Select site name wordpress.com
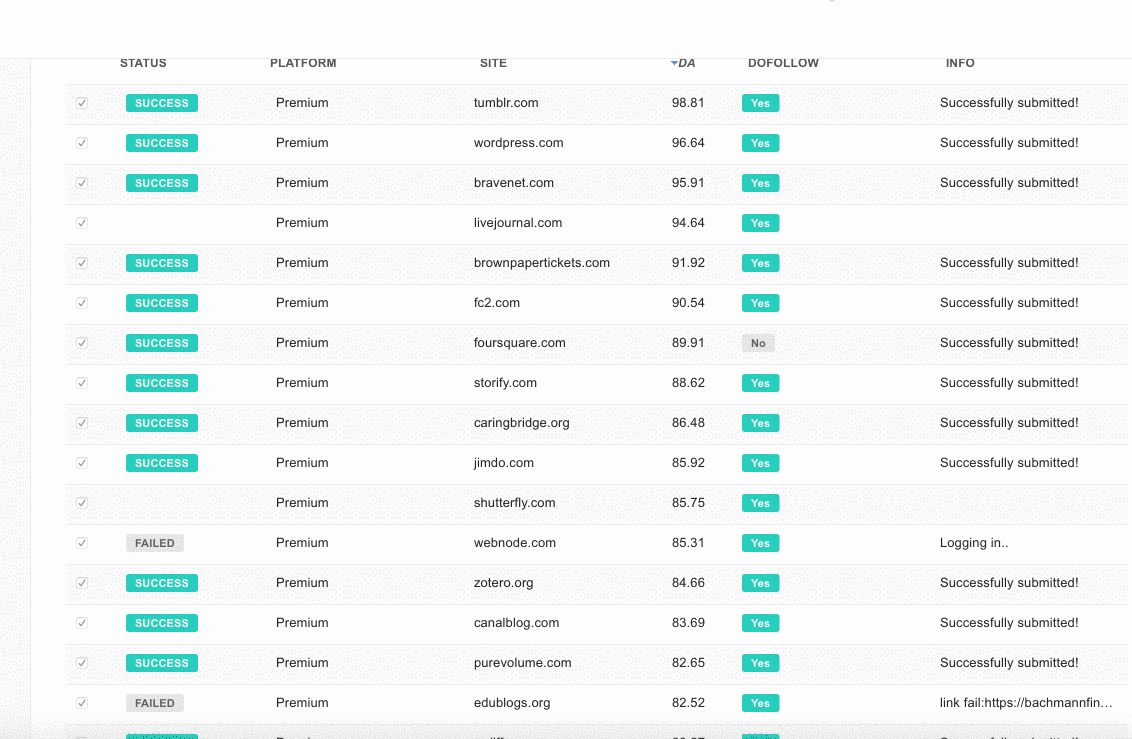 pyautogui.click(x=518, y=143)
